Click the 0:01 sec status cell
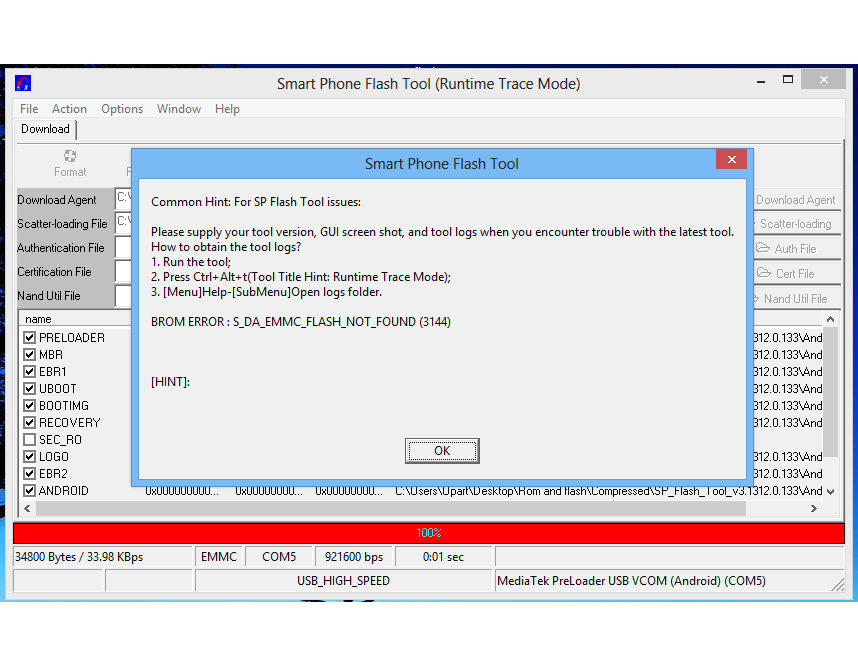858x658 pixels. point(443,557)
